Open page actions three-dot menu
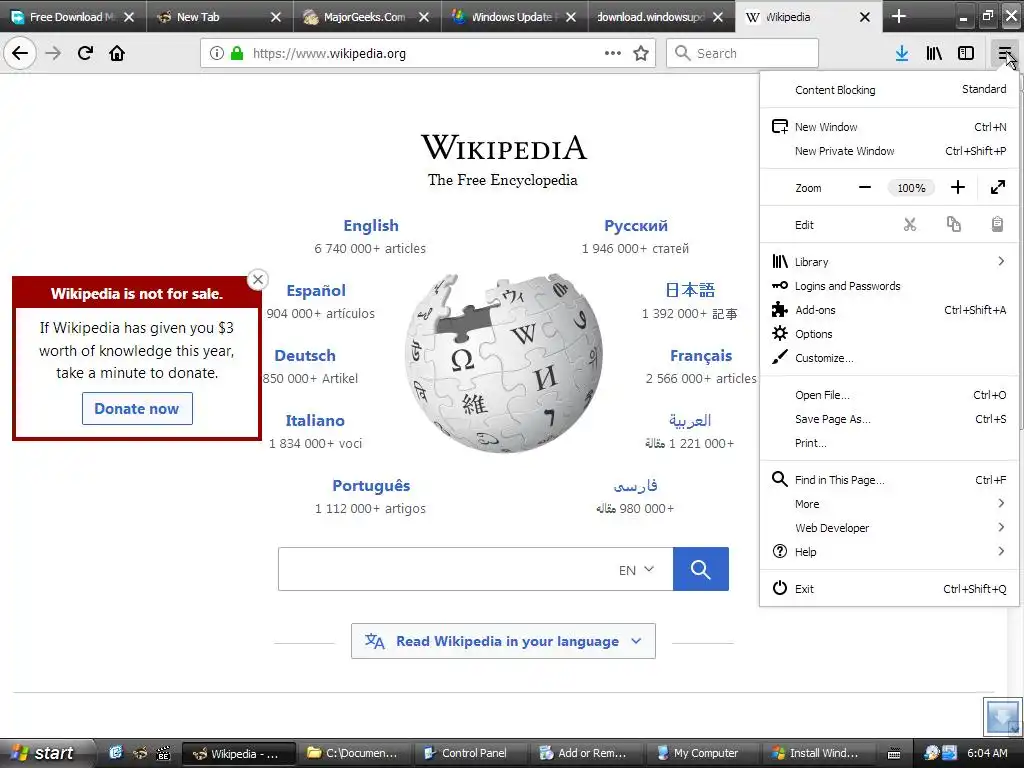Viewport: 1024px width, 768px height. [x=613, y=53]
